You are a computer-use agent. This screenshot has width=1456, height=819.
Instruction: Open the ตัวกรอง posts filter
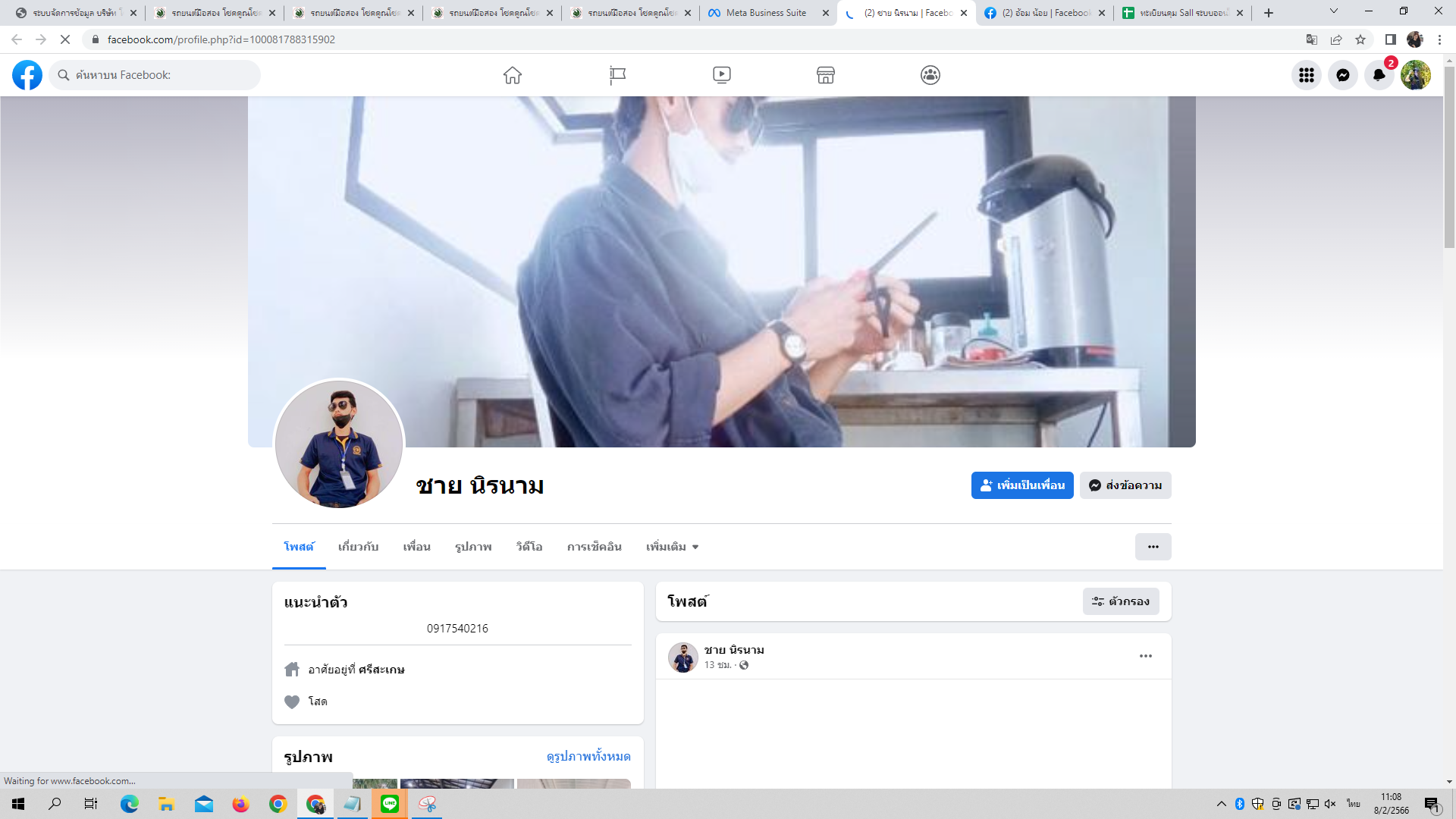click(x=1121, y=601)
